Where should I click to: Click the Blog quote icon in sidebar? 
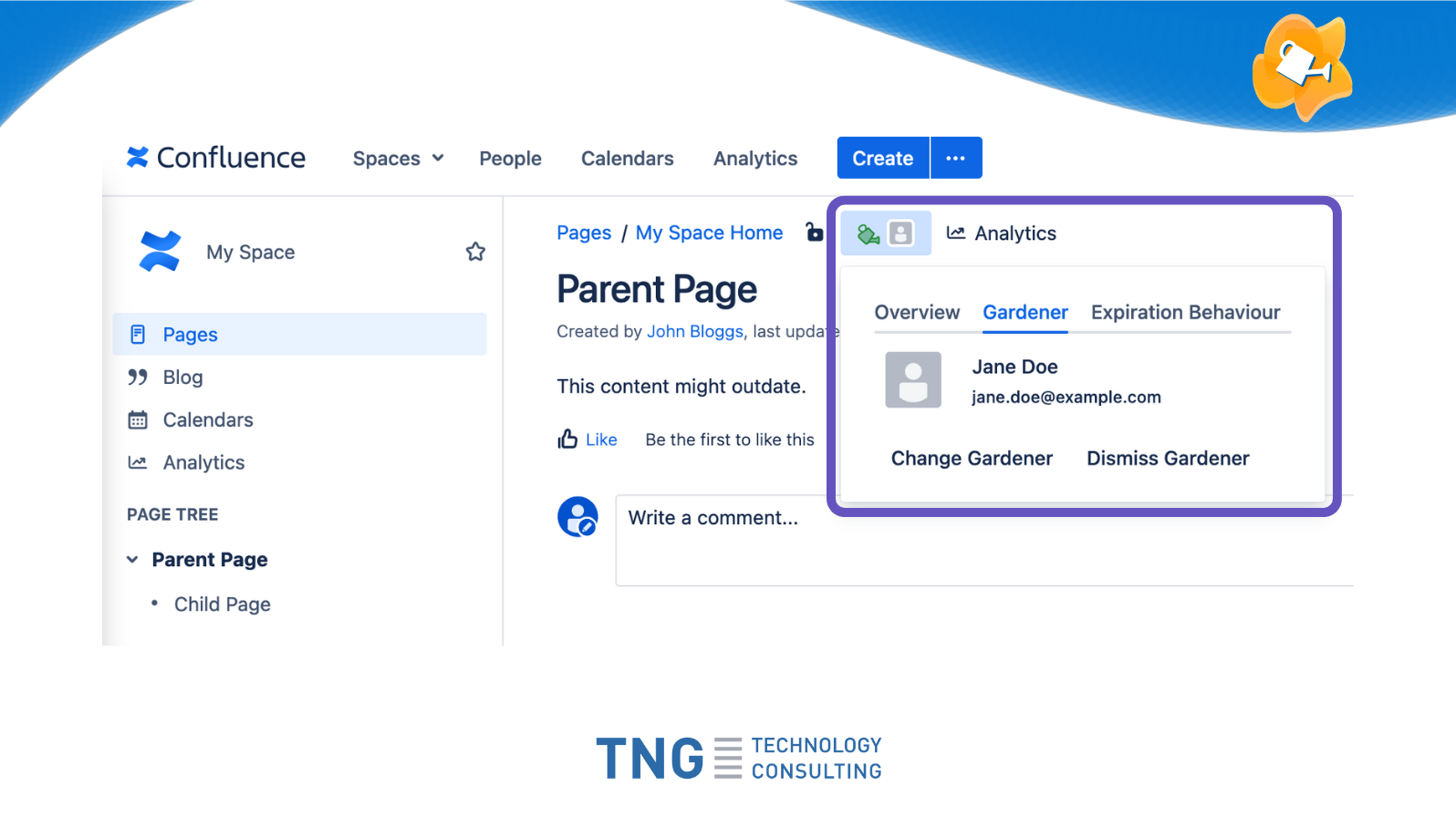tap(138, 377)
